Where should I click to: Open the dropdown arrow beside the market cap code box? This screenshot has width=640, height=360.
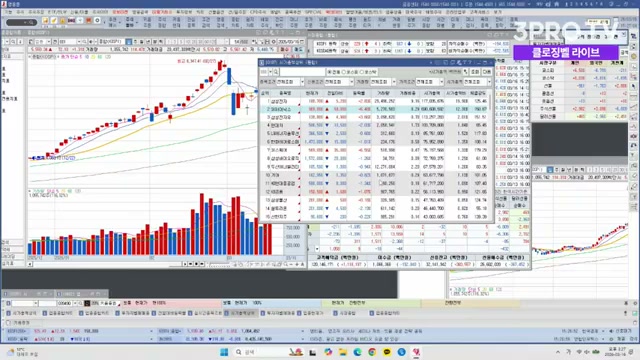click(x=270, y=72)
